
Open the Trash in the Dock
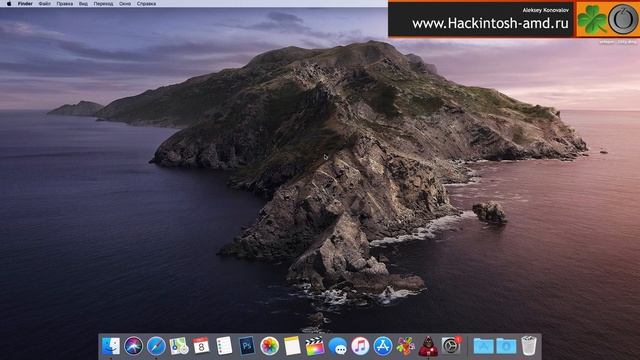click(529, 346)
